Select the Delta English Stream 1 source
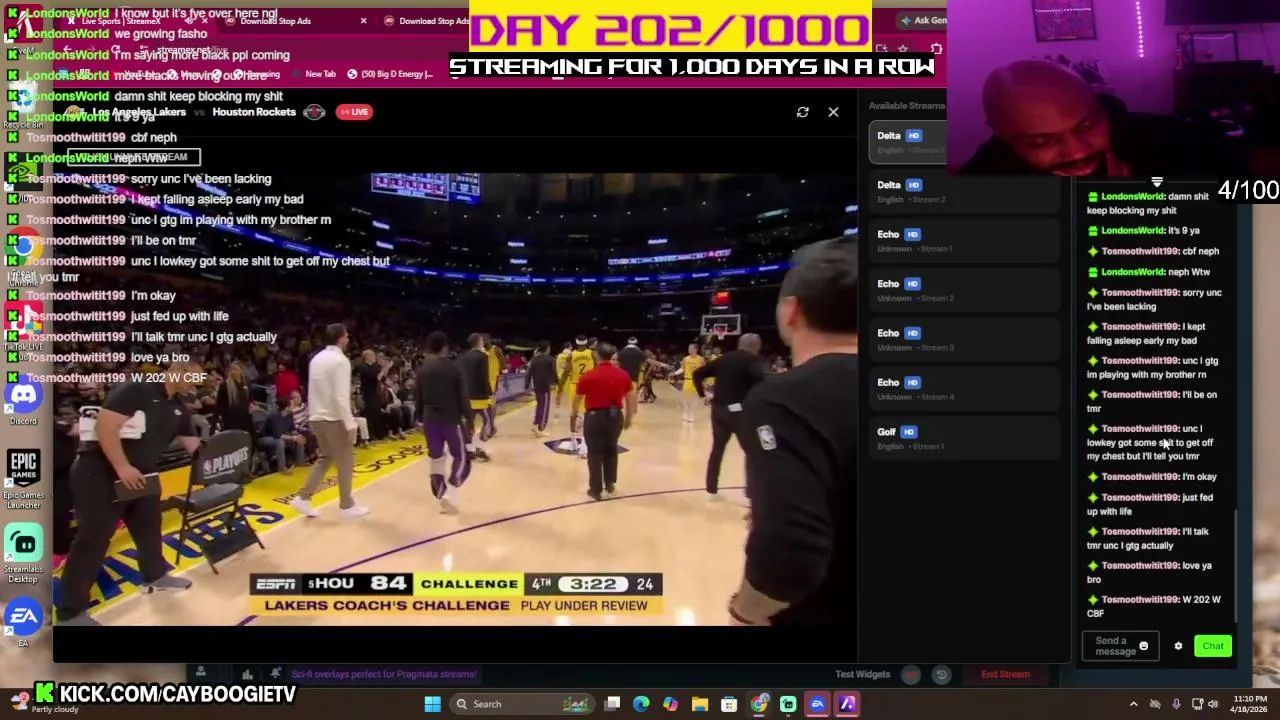This screenshot has width=1280, height=720. tap(908, 142)
